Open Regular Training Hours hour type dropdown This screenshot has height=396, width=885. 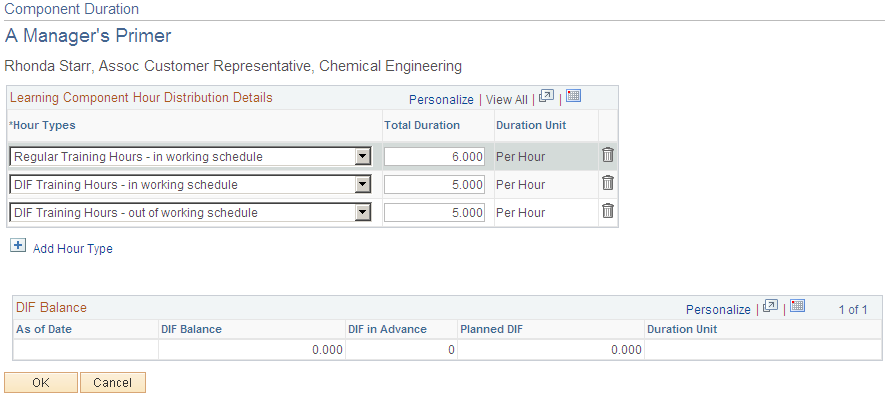tap(363, 157)
